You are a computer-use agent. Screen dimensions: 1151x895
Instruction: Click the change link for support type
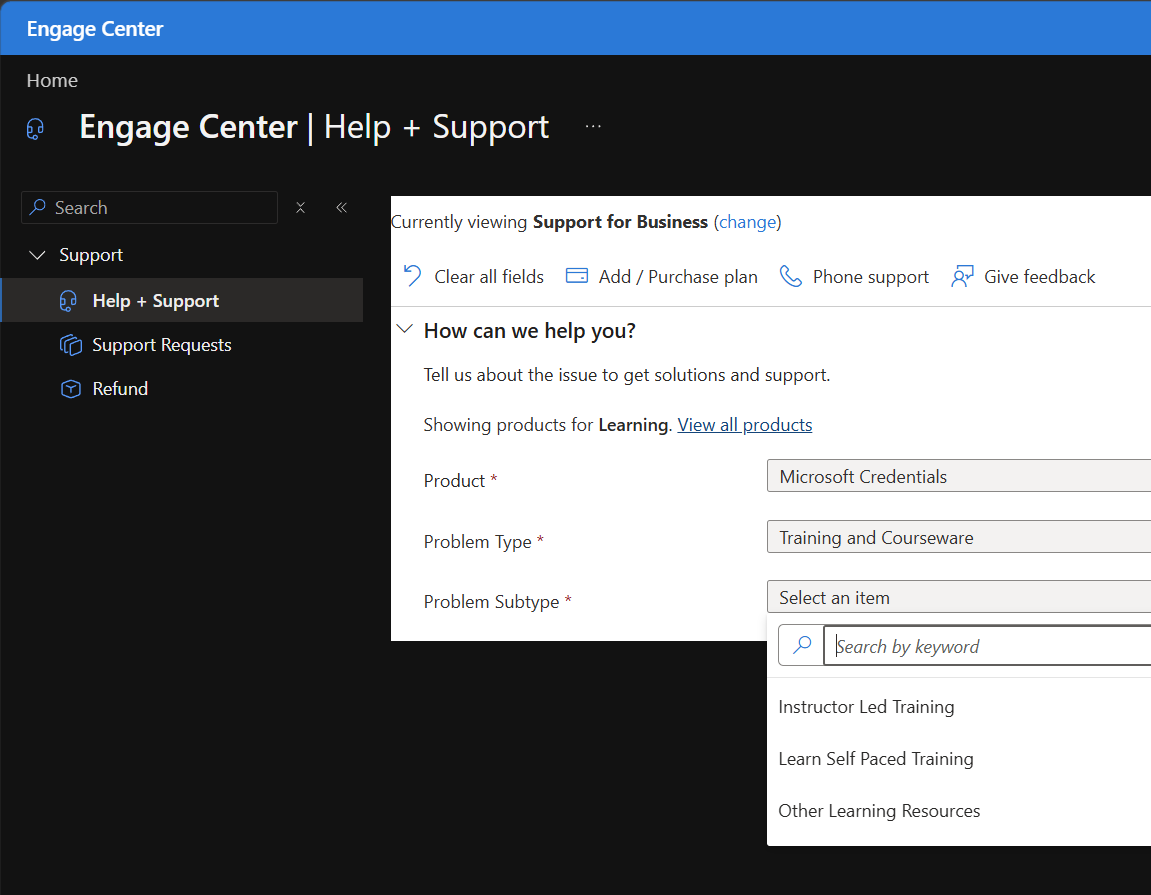coord(747,222)
